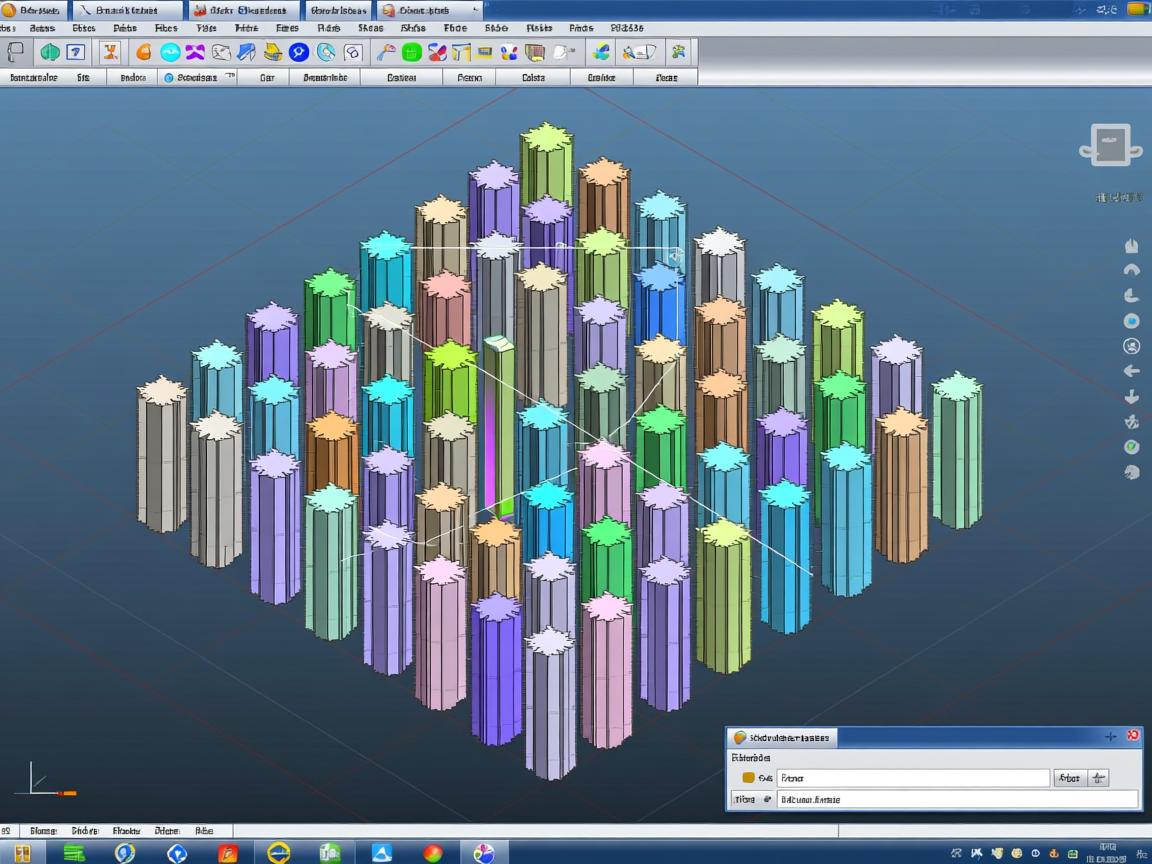Toggle the pin icon on dialog title bar
Image resolution: width=1152 pixels, height=864 pixels.
click(x=1110, y=737)
